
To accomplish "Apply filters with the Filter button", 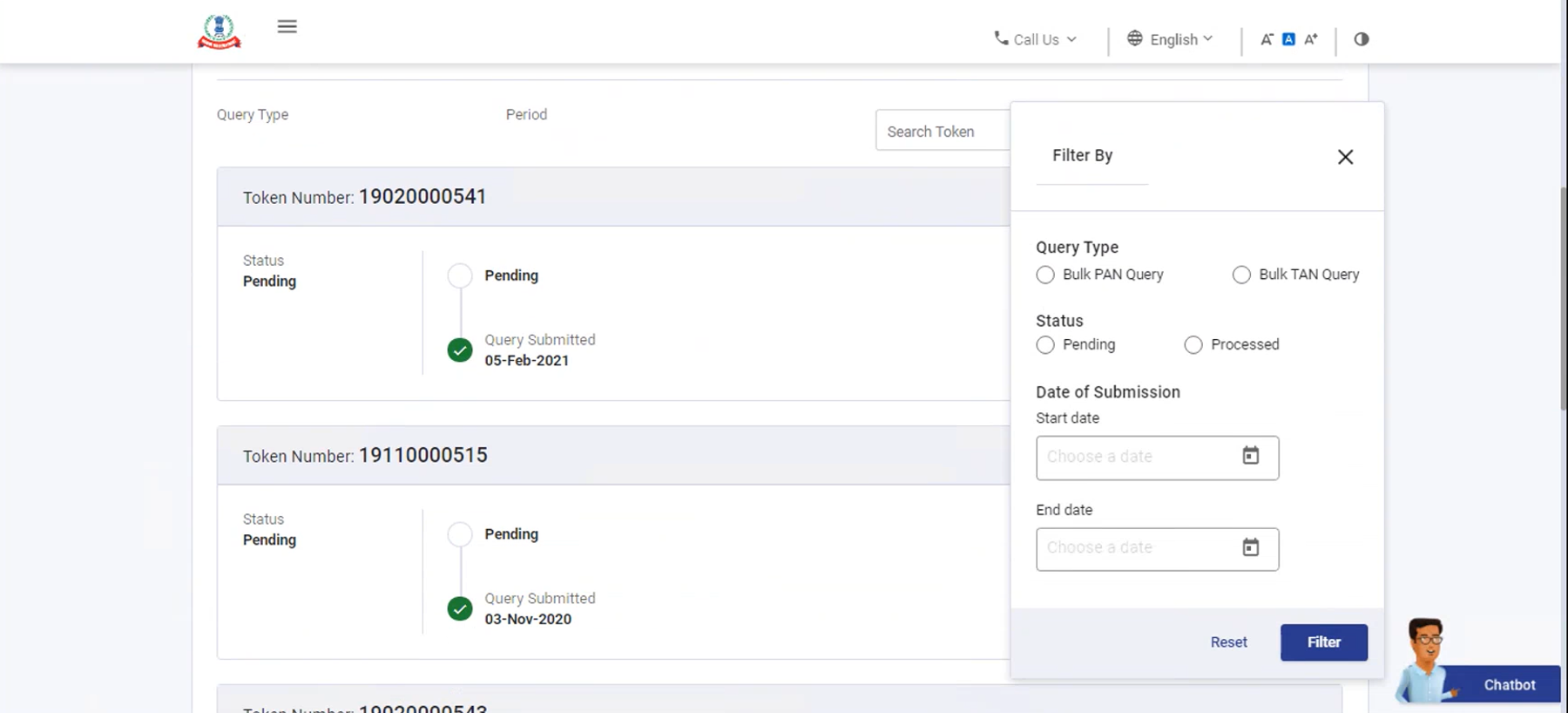I will coord(1323,642).
